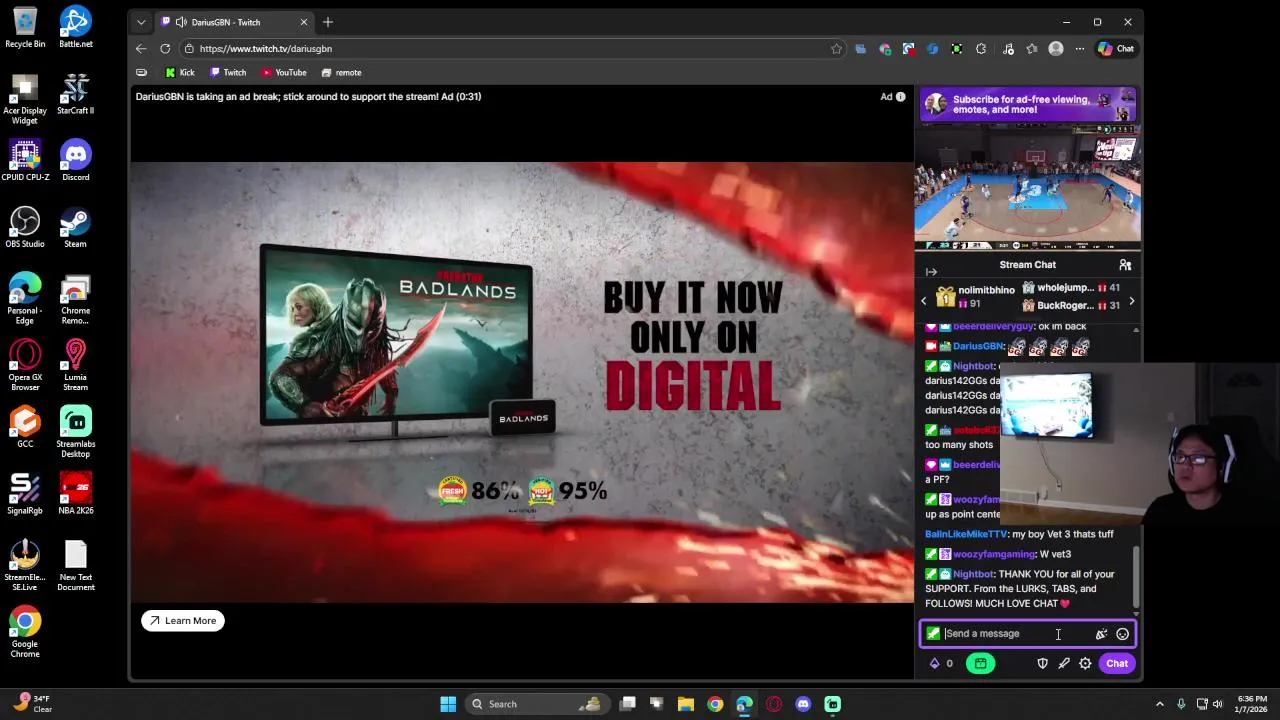Screen dimensions: 1280x720
Task: Open favorites hub icon in Edge
Action: click(1032, 48)
